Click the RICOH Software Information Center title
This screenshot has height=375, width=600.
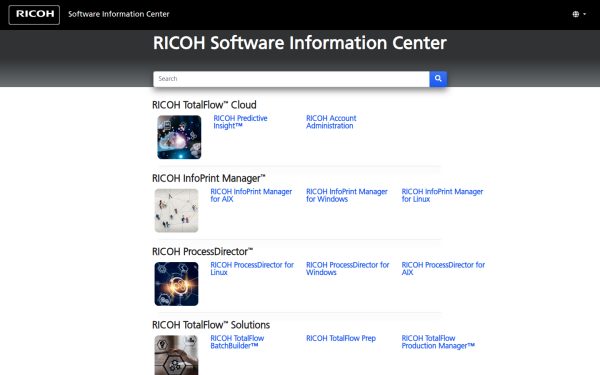pyautogui.click(x=300, y=43)
